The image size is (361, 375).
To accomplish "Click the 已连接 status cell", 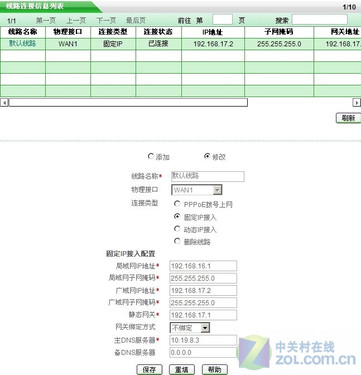I will [x=158, y=44].
